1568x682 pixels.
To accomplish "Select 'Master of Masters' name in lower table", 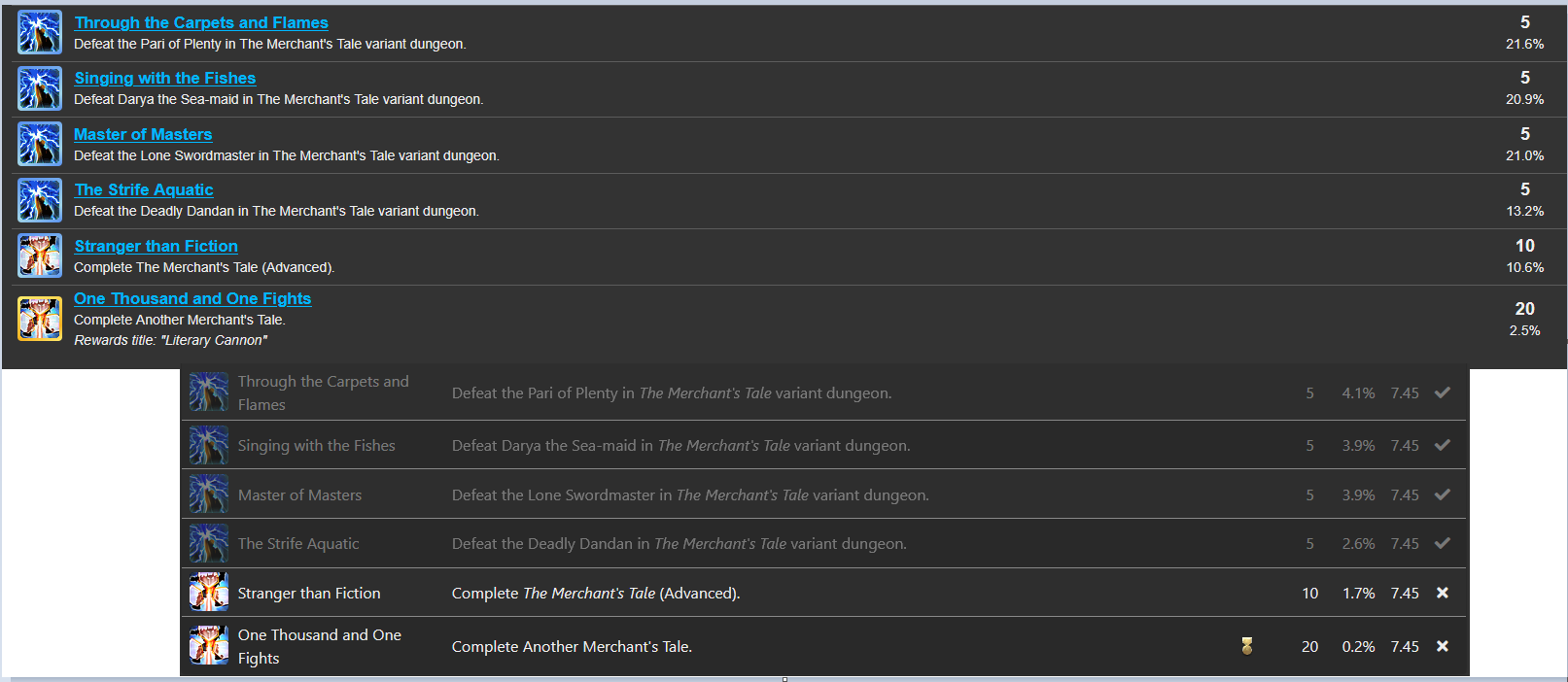I will [299, 494].
